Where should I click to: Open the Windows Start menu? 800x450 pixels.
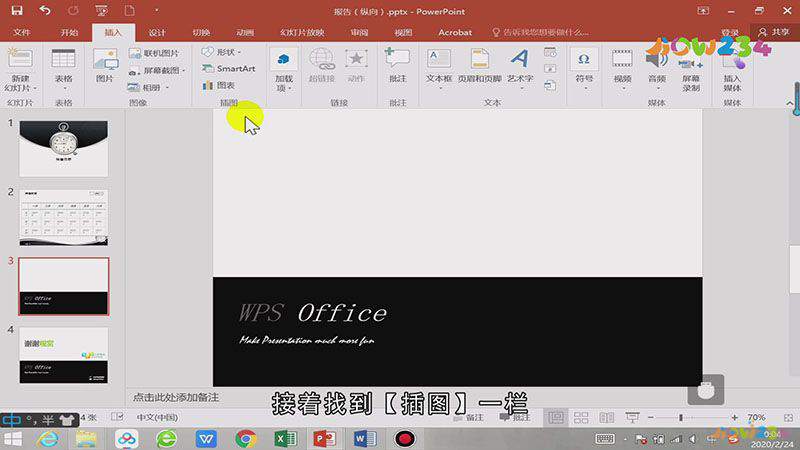tap(13, 439)
